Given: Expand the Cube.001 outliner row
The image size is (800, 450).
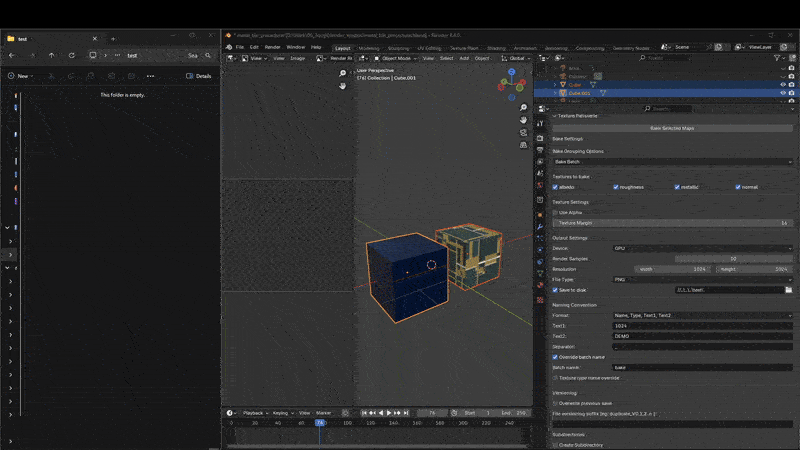Looking at the screenshot, I should click(x=555, y=93).
